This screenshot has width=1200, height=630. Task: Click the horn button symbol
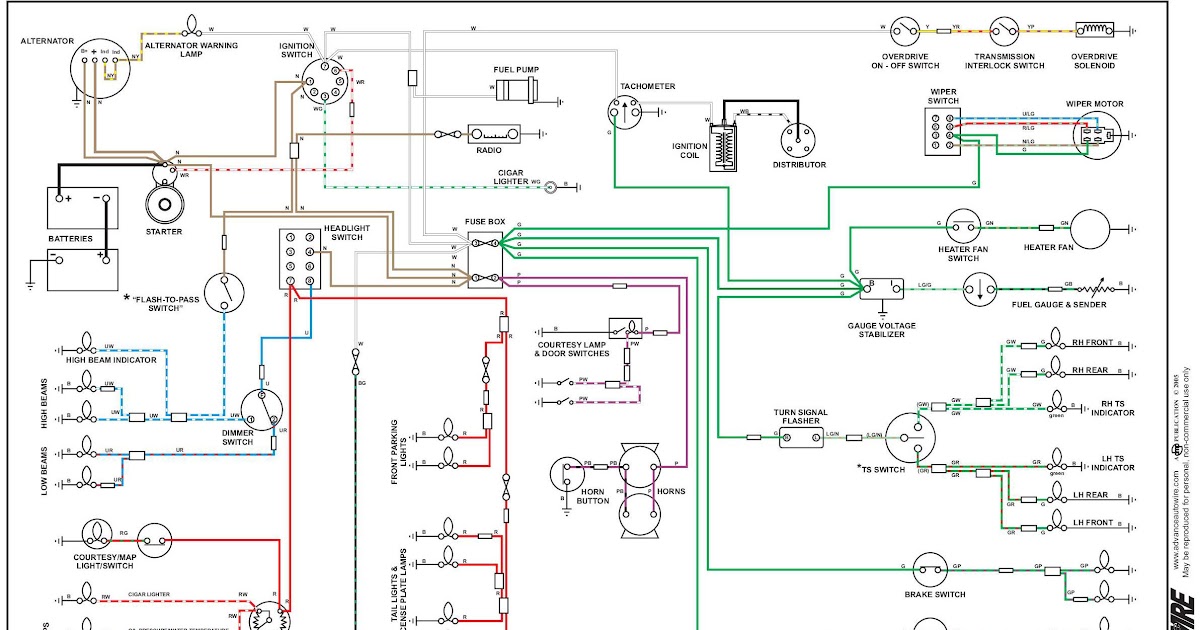pyautogui.click(x=567, y=475)
